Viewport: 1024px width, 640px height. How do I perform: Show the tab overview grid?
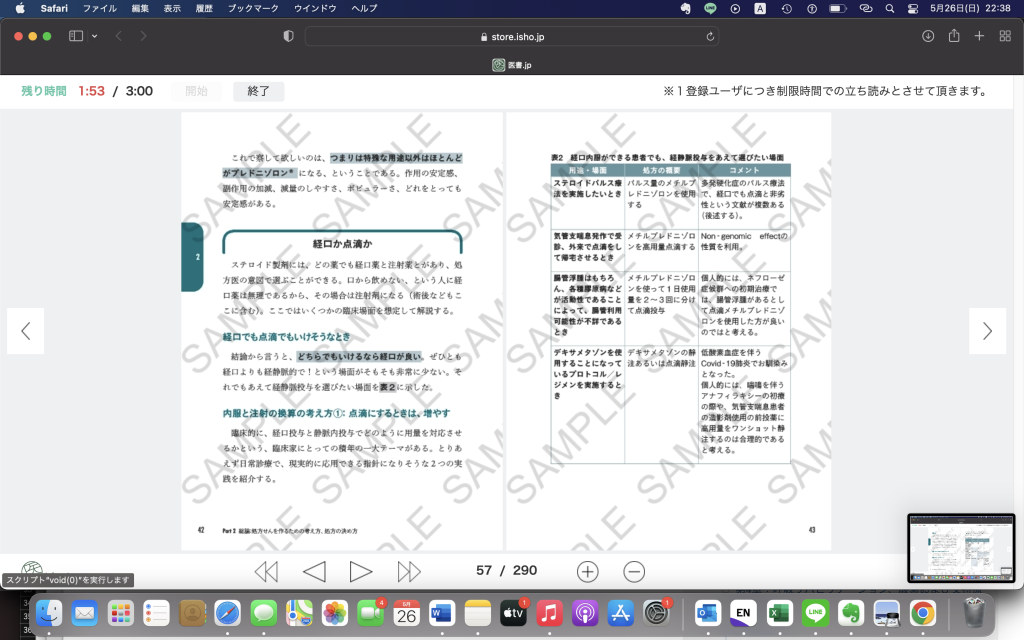coord(1003,36)
